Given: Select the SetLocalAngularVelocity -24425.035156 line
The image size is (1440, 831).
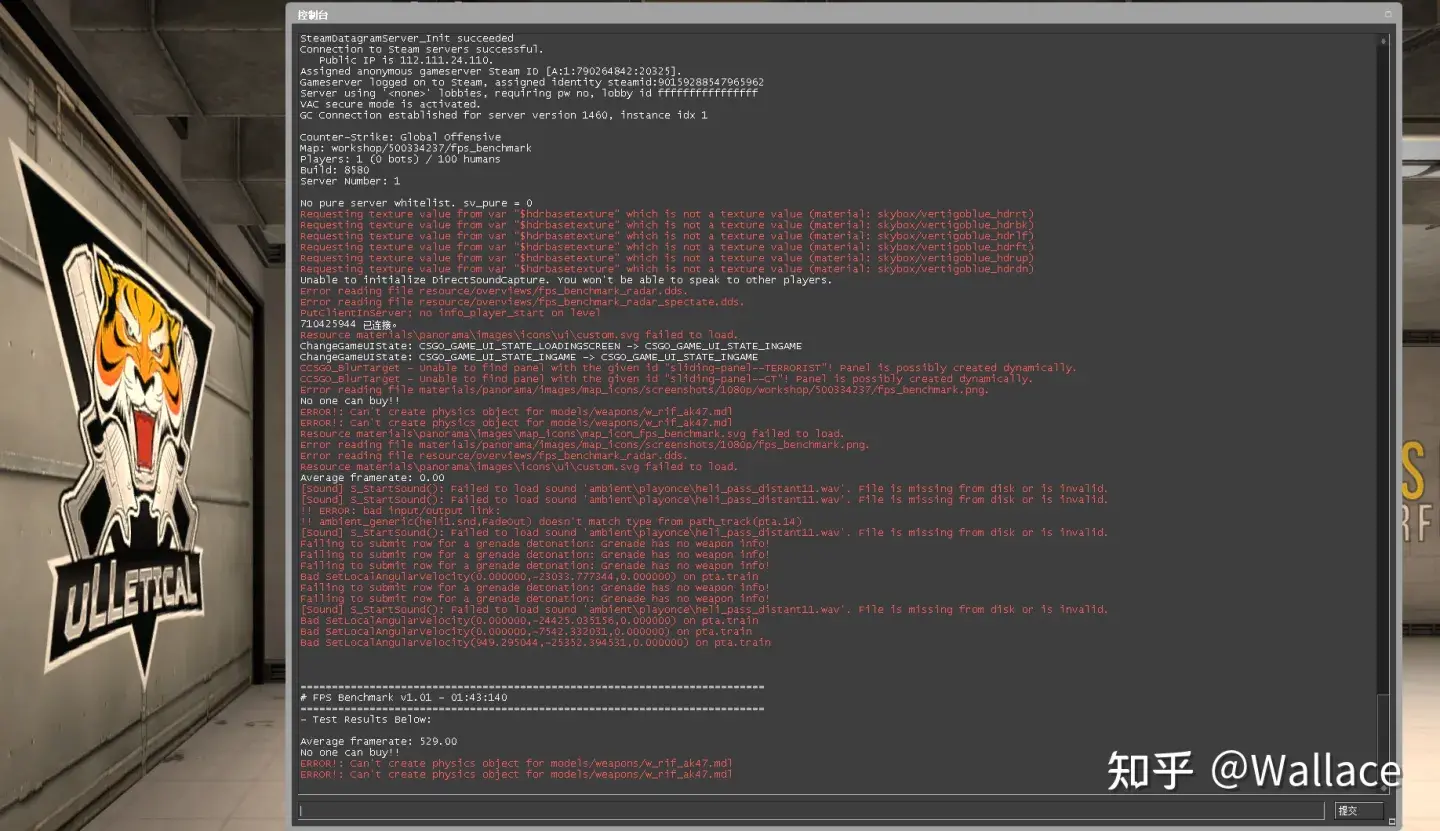Looking at the screenshot, I should click(529, 621).
